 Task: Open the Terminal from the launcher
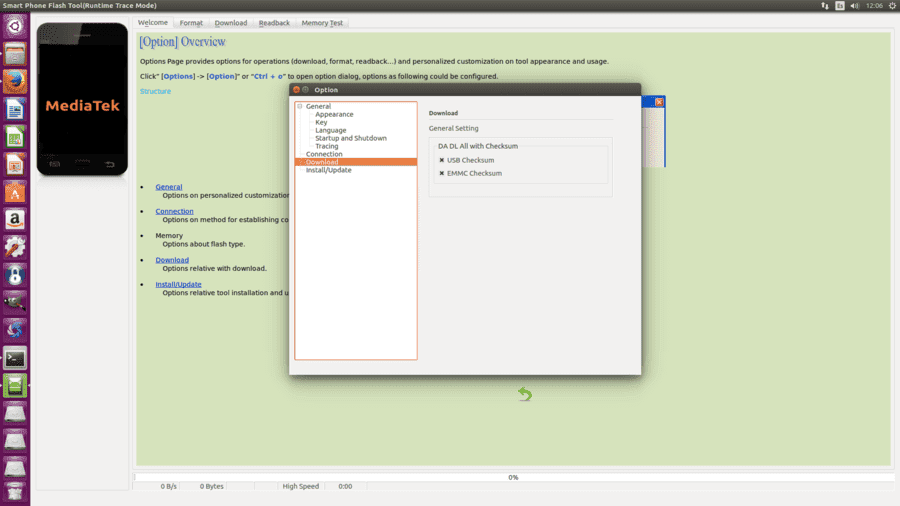tap(15, 358)
